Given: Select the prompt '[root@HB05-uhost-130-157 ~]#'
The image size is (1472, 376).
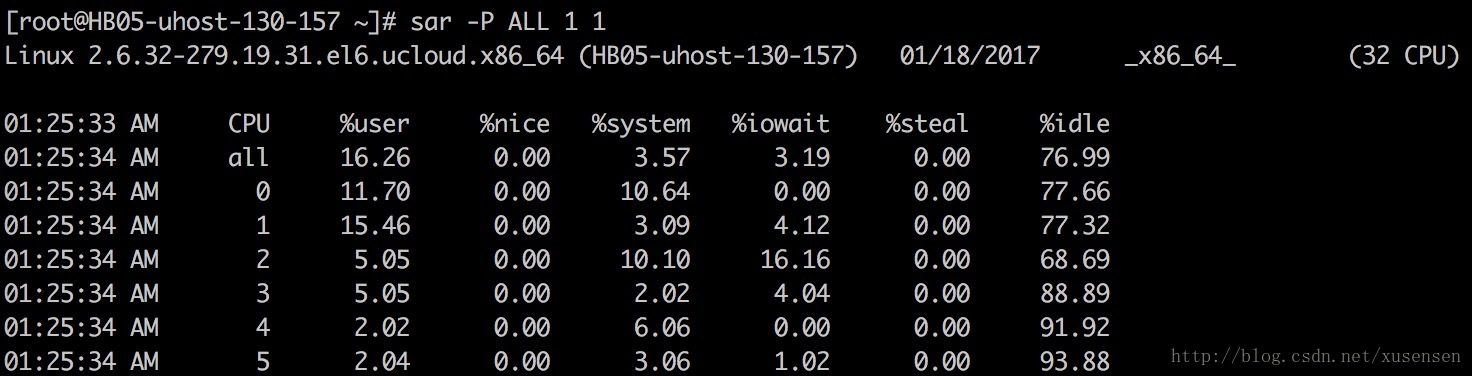Looking at the screenshot, I should coord(201,22).
